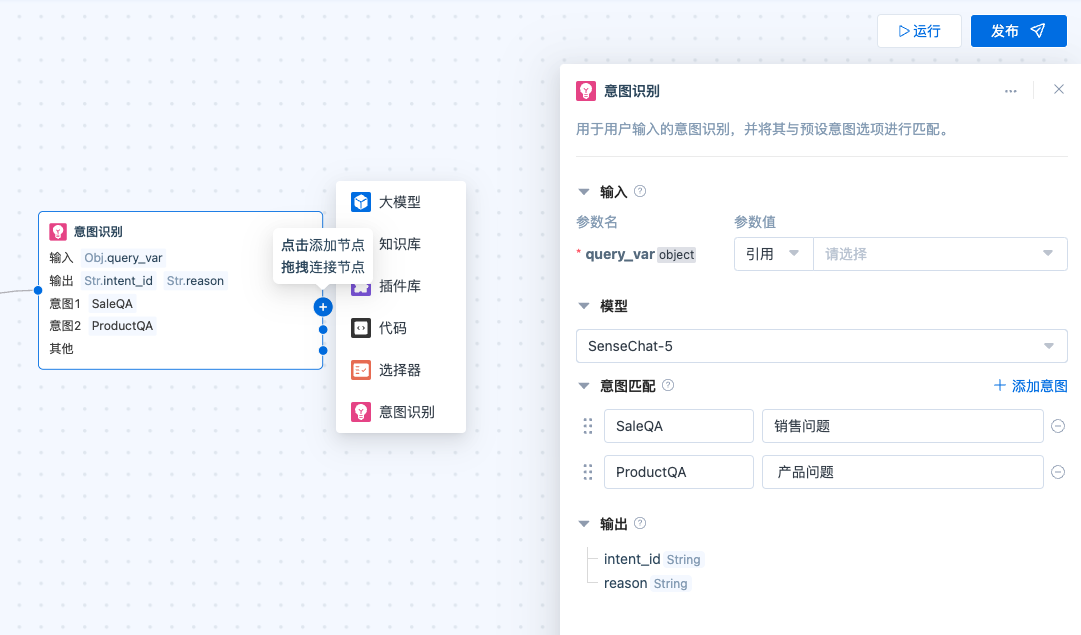Collapse the 意图匹配 section

pos(584,386)
